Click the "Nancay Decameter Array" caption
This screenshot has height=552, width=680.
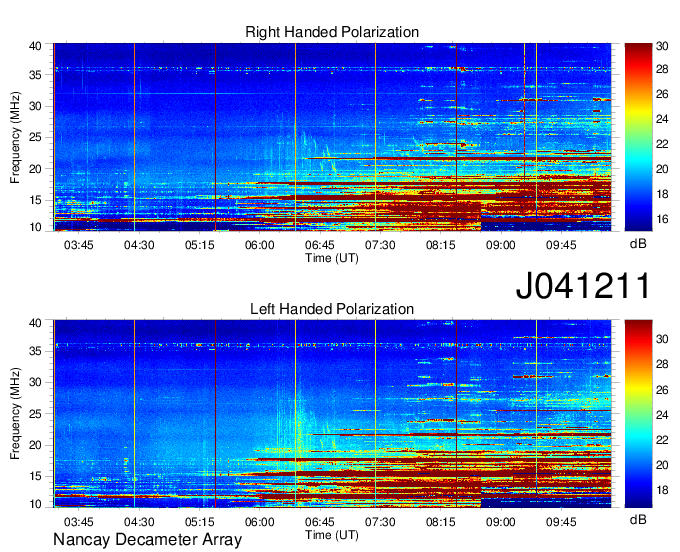pos(147,540)
